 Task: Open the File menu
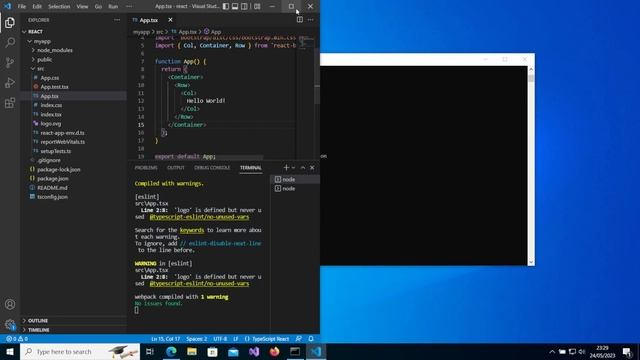pos(22,7)
